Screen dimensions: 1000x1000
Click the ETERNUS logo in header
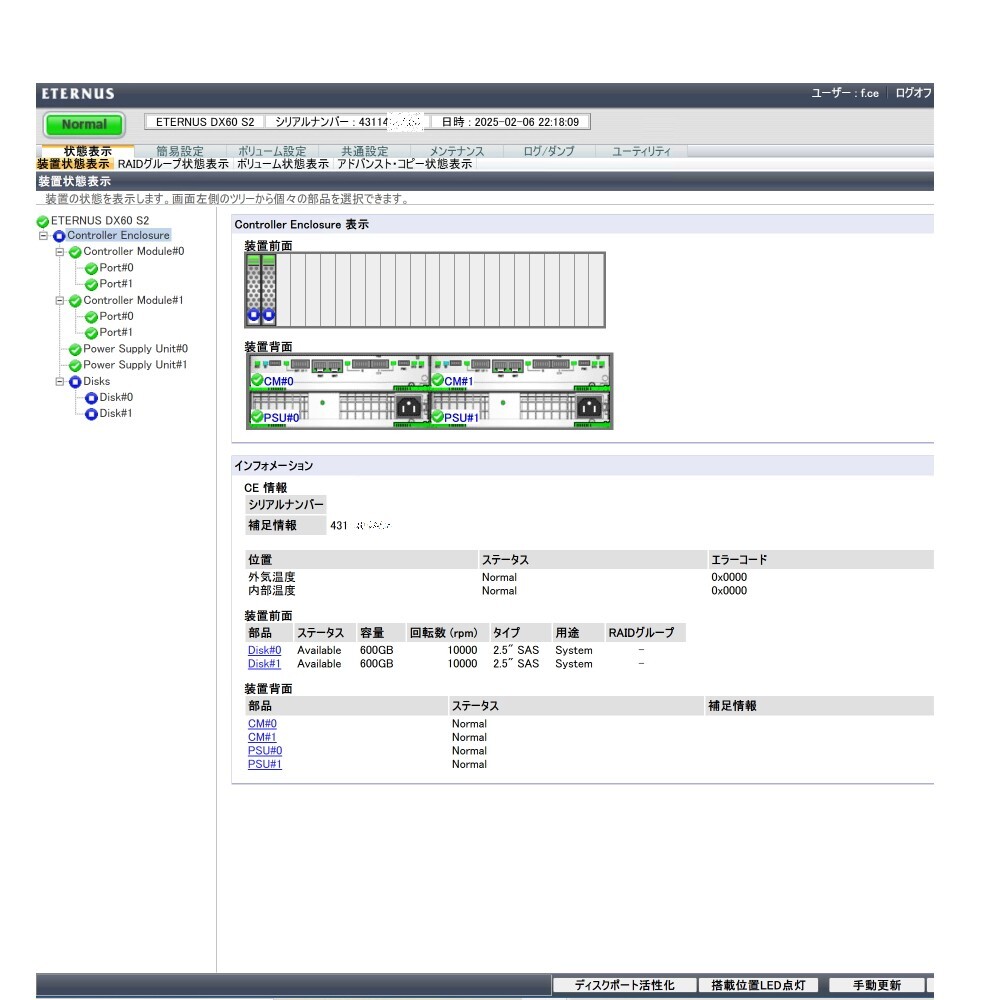click(78, 94)
